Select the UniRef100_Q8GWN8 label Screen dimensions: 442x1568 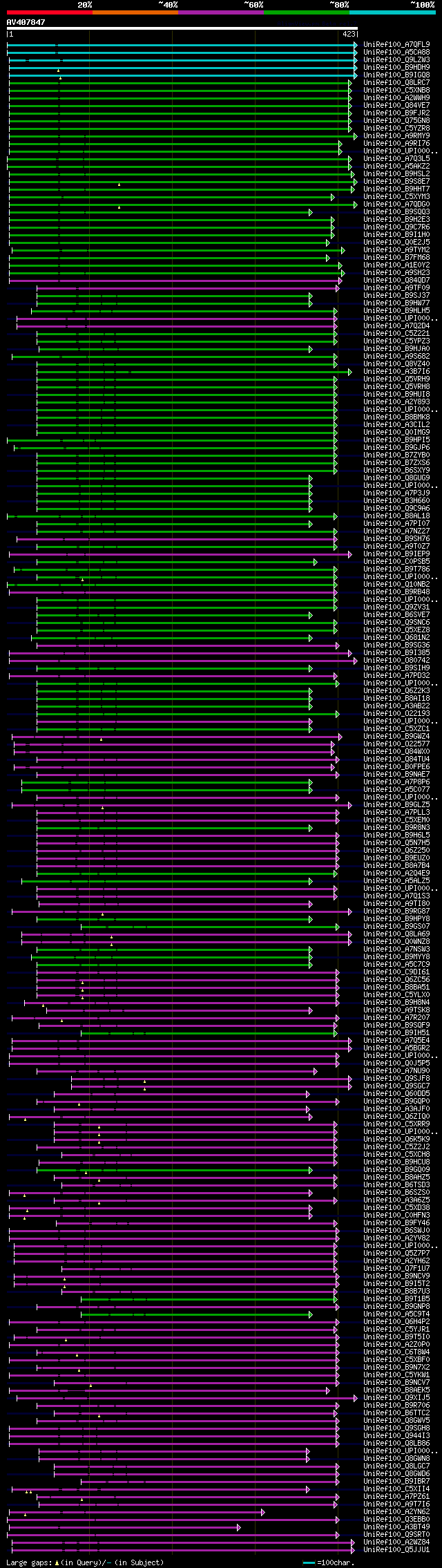pyautogui.click(x=396, y=1458)
